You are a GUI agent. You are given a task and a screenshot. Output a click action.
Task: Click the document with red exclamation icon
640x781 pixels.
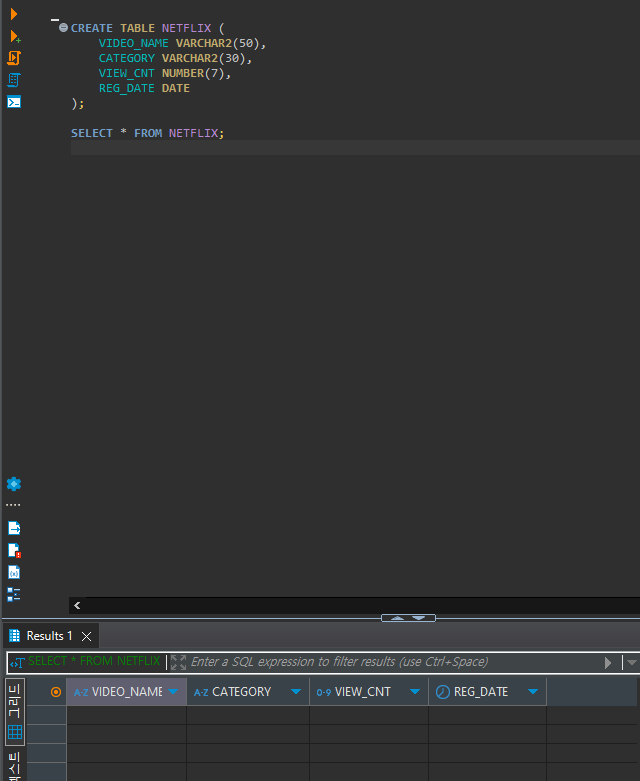pos(14,550)
